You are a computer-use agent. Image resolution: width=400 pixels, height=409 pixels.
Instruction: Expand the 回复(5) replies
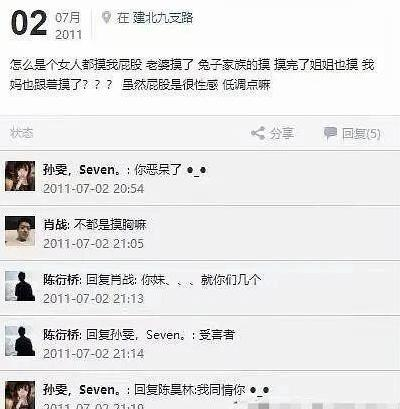tap(361, 134)
